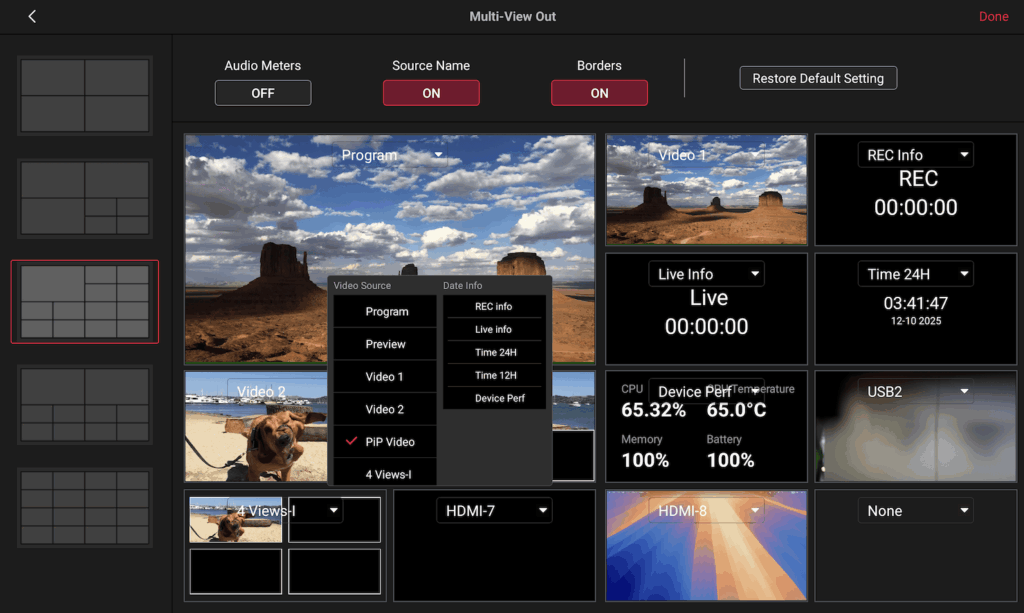
Task: Select the second multi-view layout icon
Action: [85, 198]
